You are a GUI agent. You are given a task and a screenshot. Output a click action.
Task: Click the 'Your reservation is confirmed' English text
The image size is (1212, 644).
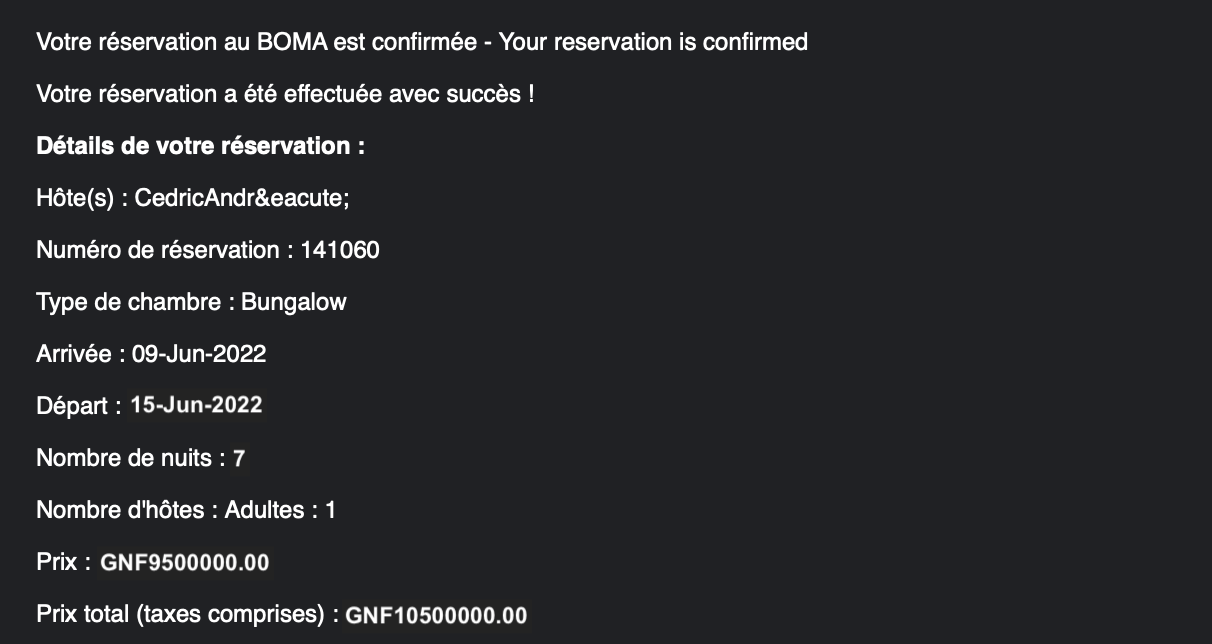(x=653, y=42)
